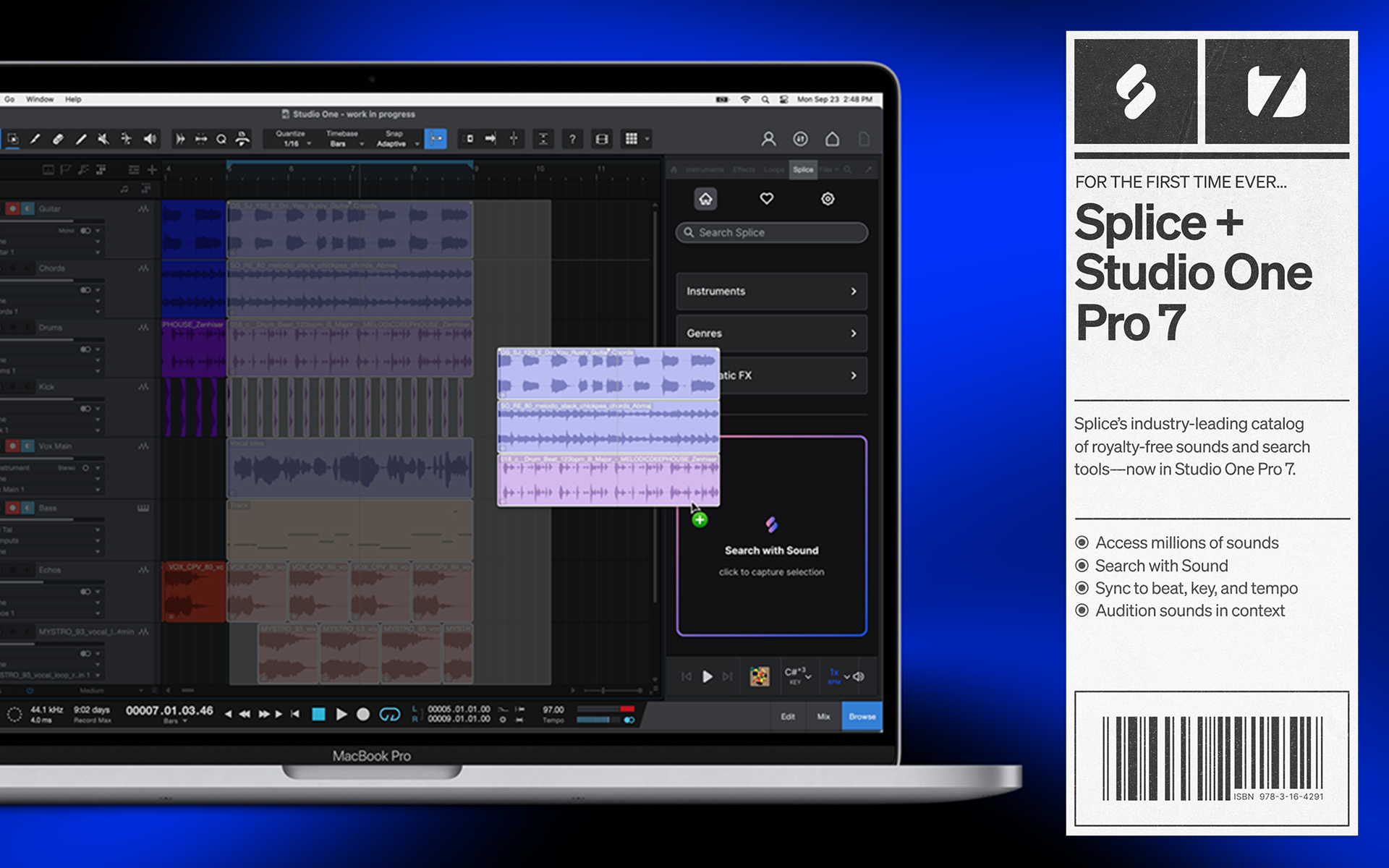Expand the Instruments category in Splice
This screenshot has height=868, width=1389.
[x=772, y=291]
